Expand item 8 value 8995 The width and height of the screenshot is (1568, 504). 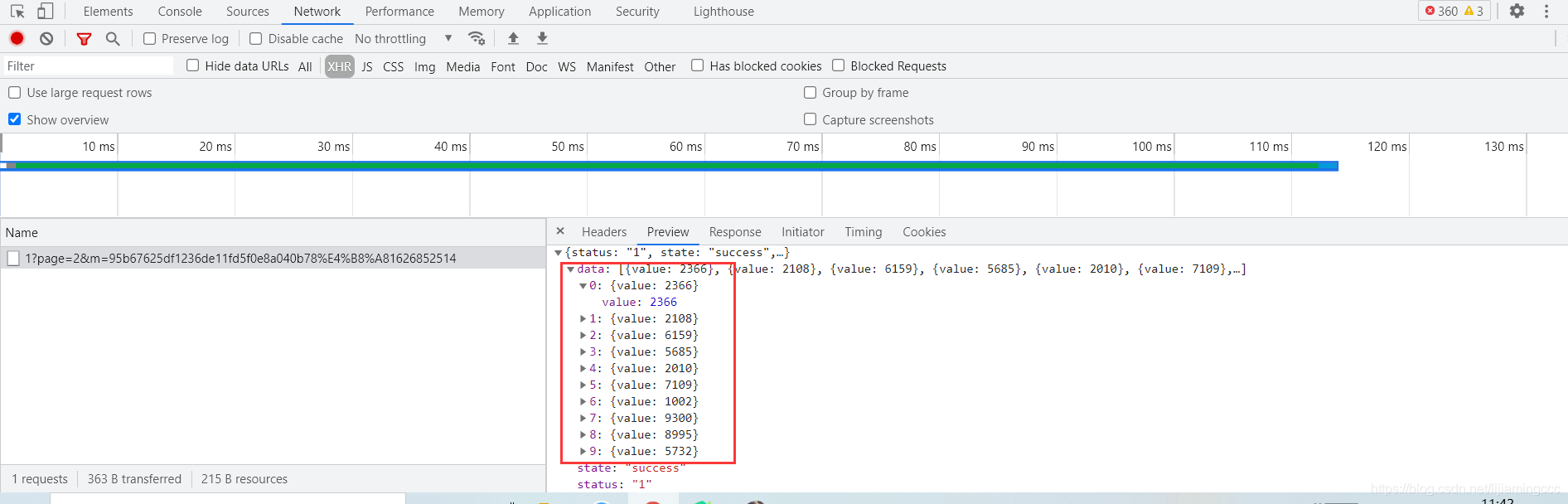(583, 435)
